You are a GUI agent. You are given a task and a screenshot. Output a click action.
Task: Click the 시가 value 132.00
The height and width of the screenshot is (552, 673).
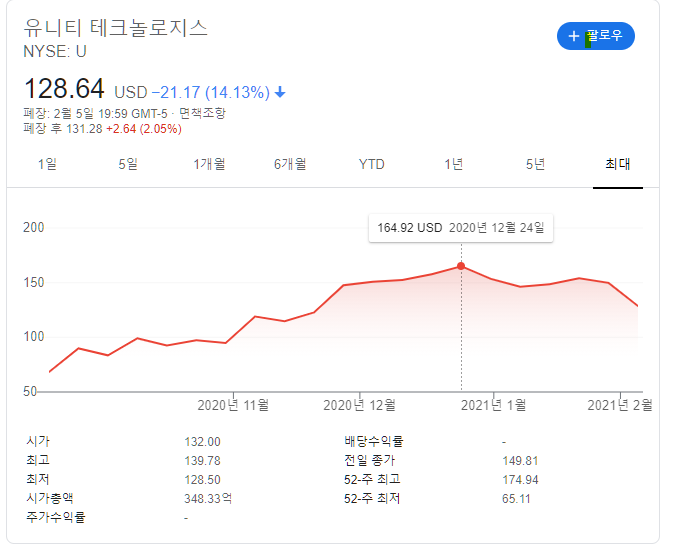pos(202,442)
